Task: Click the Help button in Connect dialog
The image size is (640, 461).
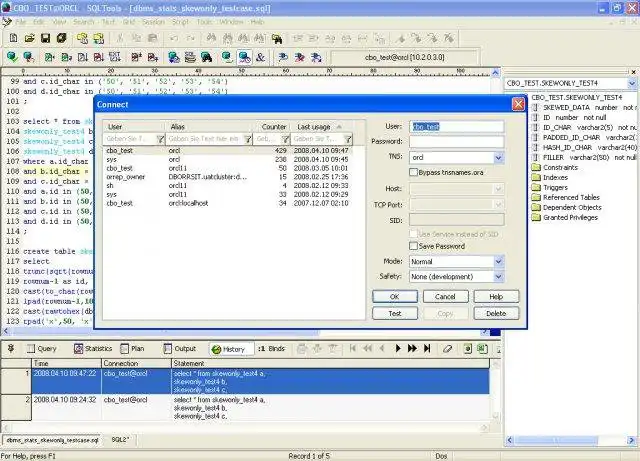Action: [x=496, y=296]
